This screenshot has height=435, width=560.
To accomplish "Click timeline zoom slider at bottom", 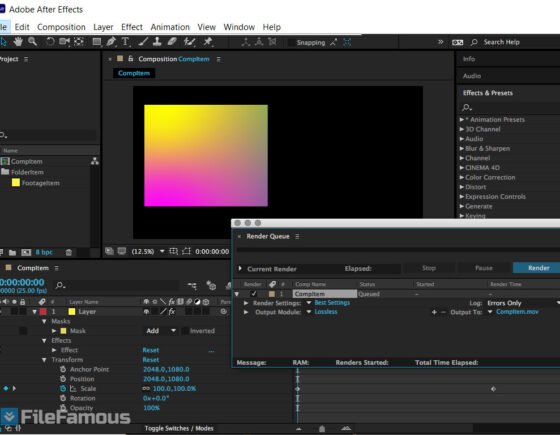I will click(x=322, y=429).
